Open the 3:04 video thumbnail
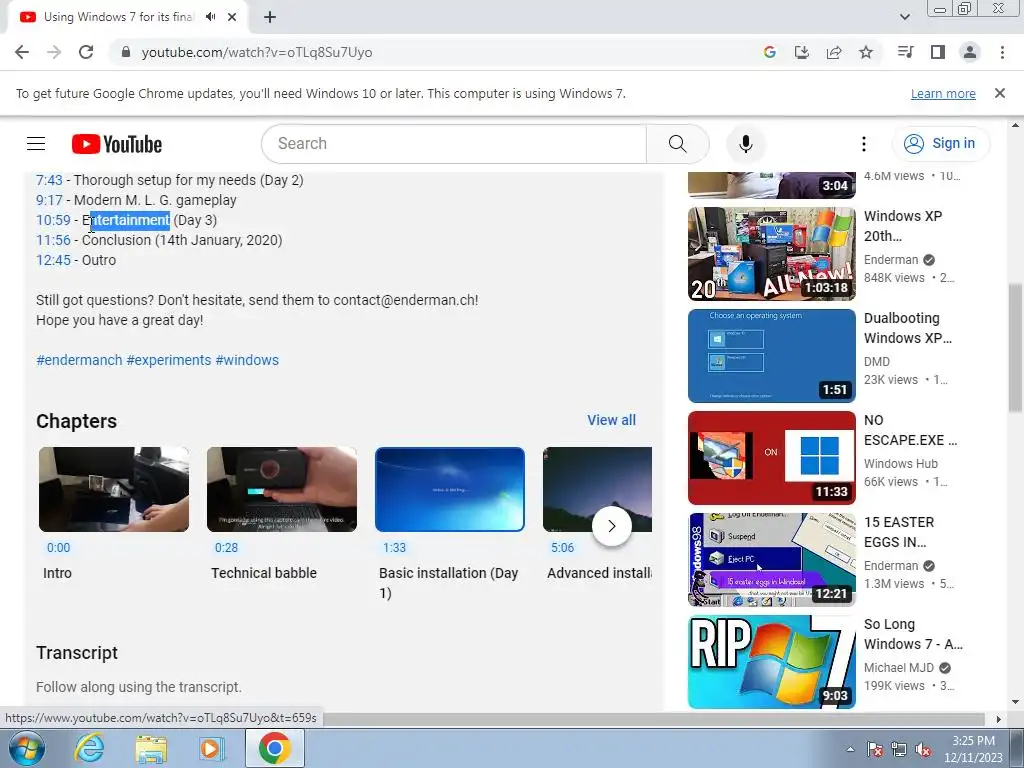This screenshot has height=768, width=1024. click(x=772, y=185)
